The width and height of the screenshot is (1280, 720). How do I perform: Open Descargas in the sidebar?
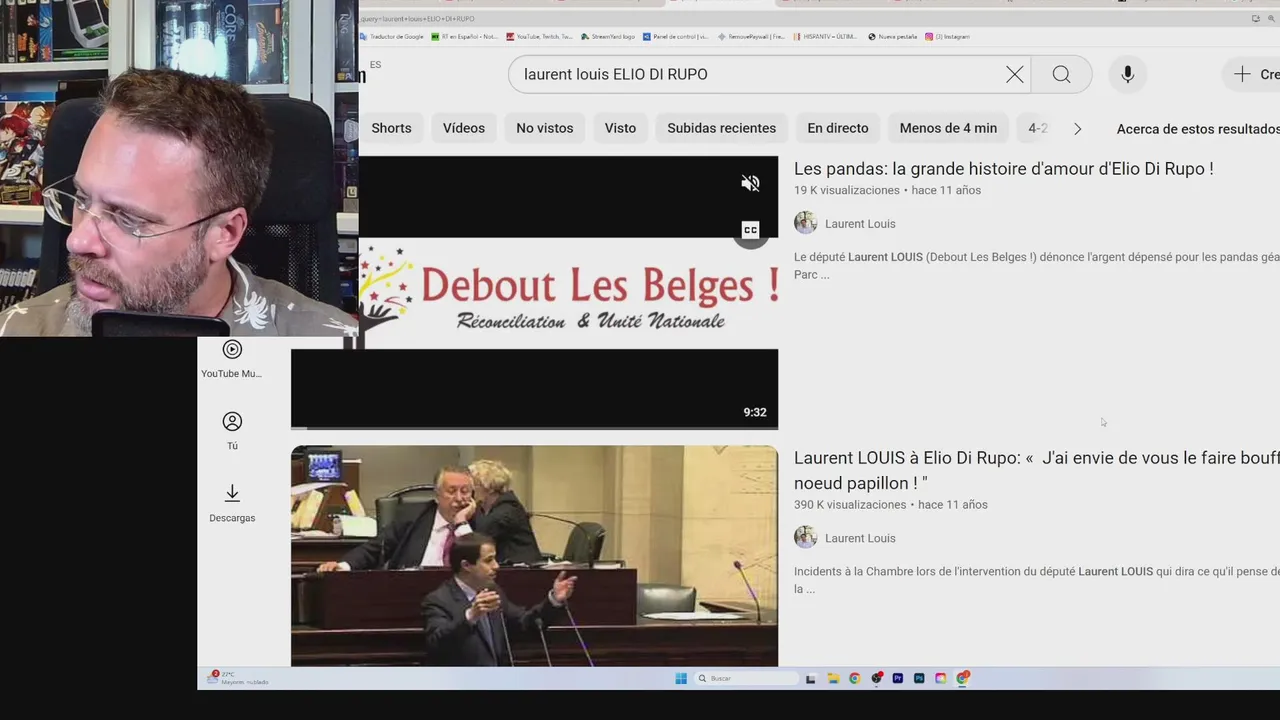[232, 503]
